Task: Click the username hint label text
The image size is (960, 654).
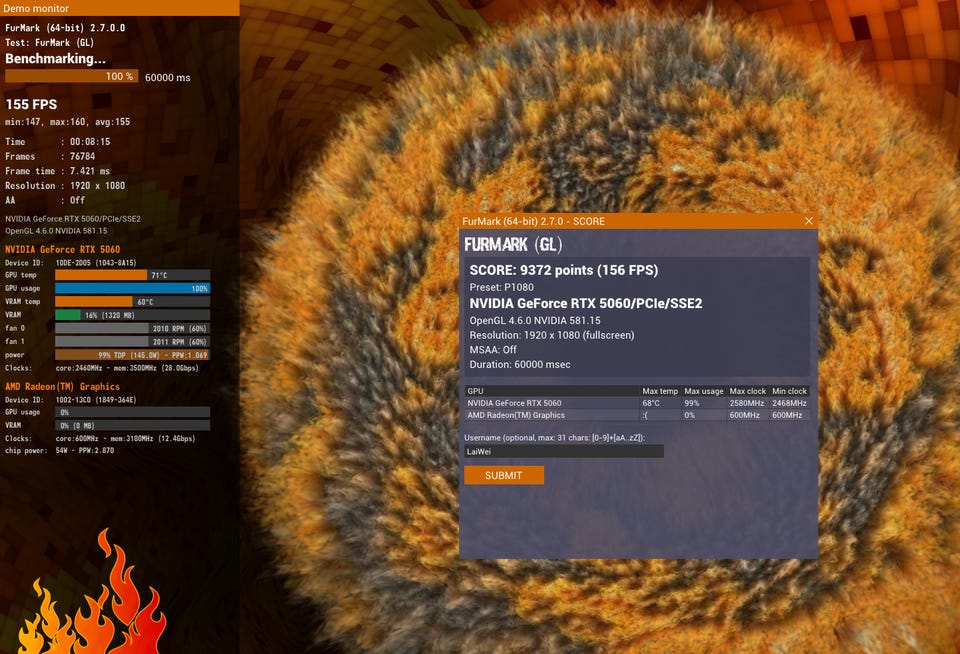Action: coord(554,437)
